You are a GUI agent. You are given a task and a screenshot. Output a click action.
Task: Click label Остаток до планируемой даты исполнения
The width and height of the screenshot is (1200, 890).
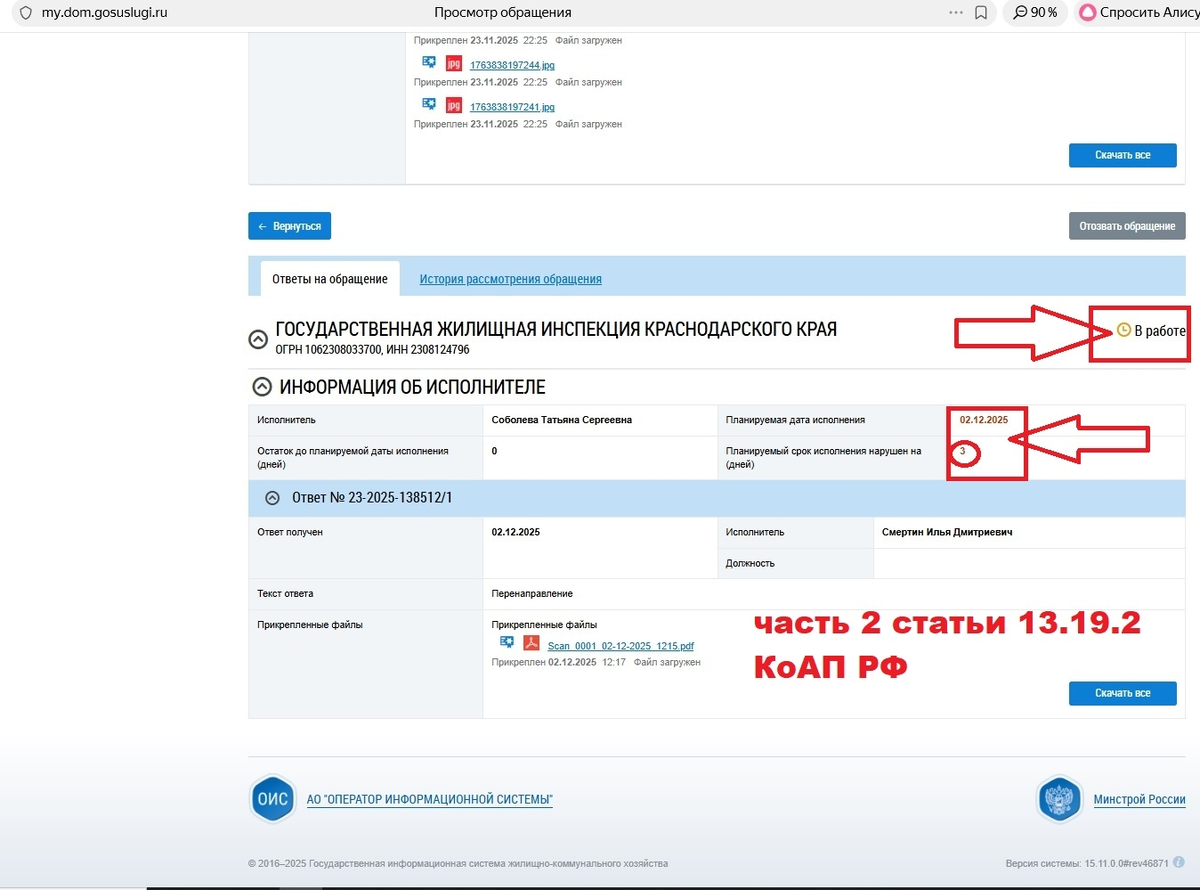(353, 457)
